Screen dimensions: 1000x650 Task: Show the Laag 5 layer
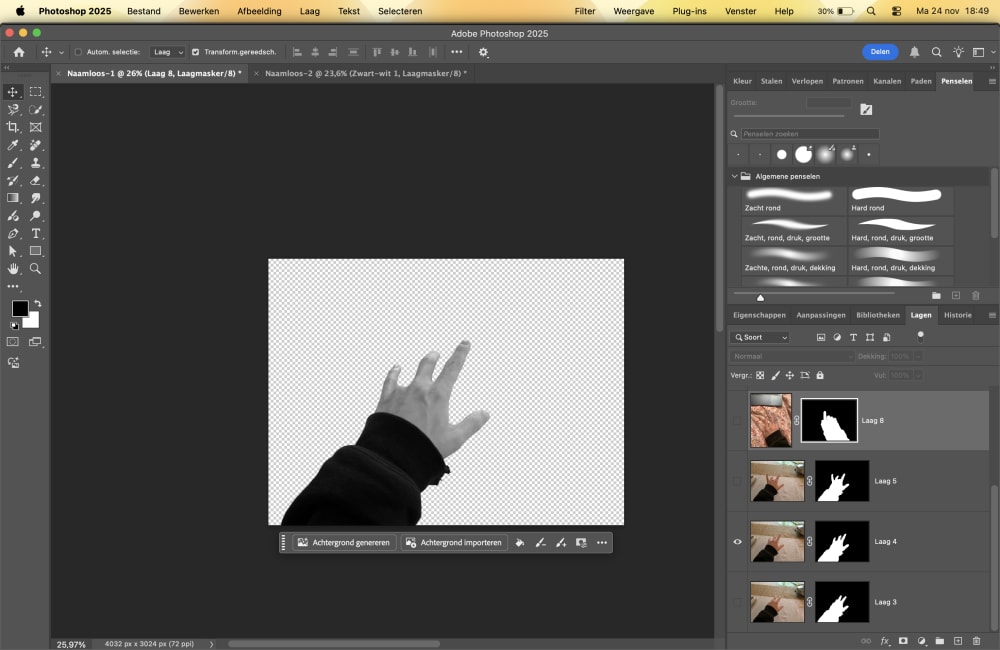point(737,481)
